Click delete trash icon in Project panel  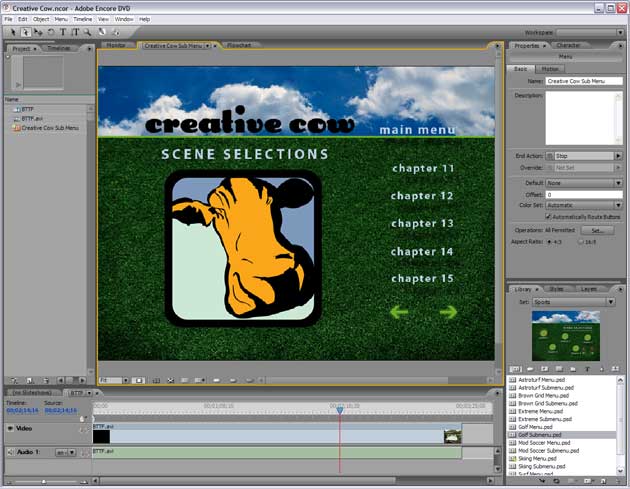tap(45, 380)
